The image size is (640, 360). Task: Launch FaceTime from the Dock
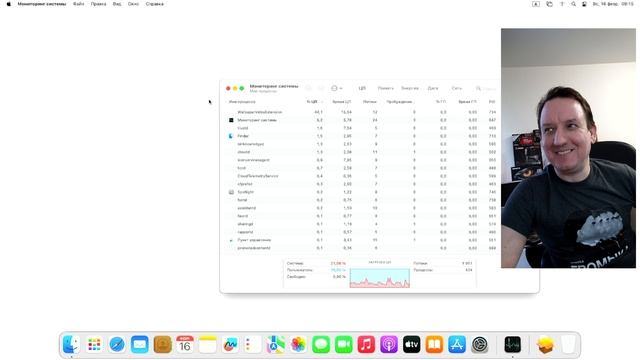[x=344, y=345]
